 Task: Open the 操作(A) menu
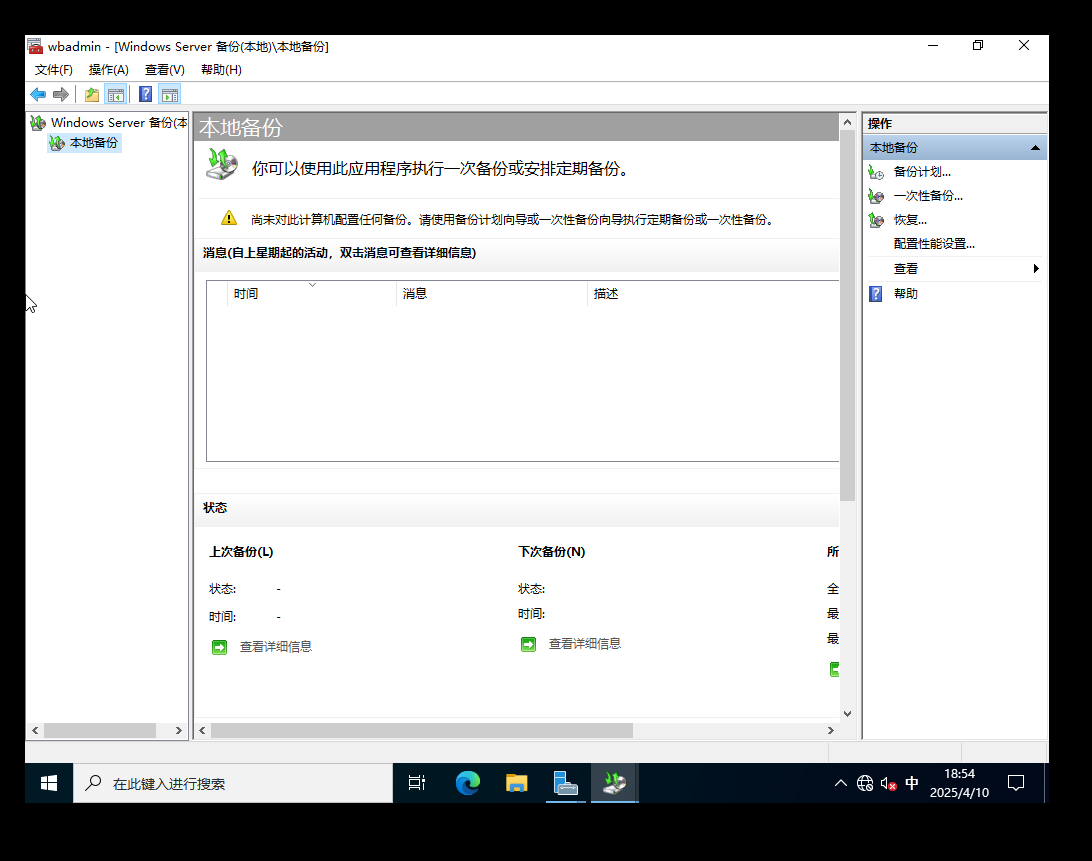coord(109,70)
